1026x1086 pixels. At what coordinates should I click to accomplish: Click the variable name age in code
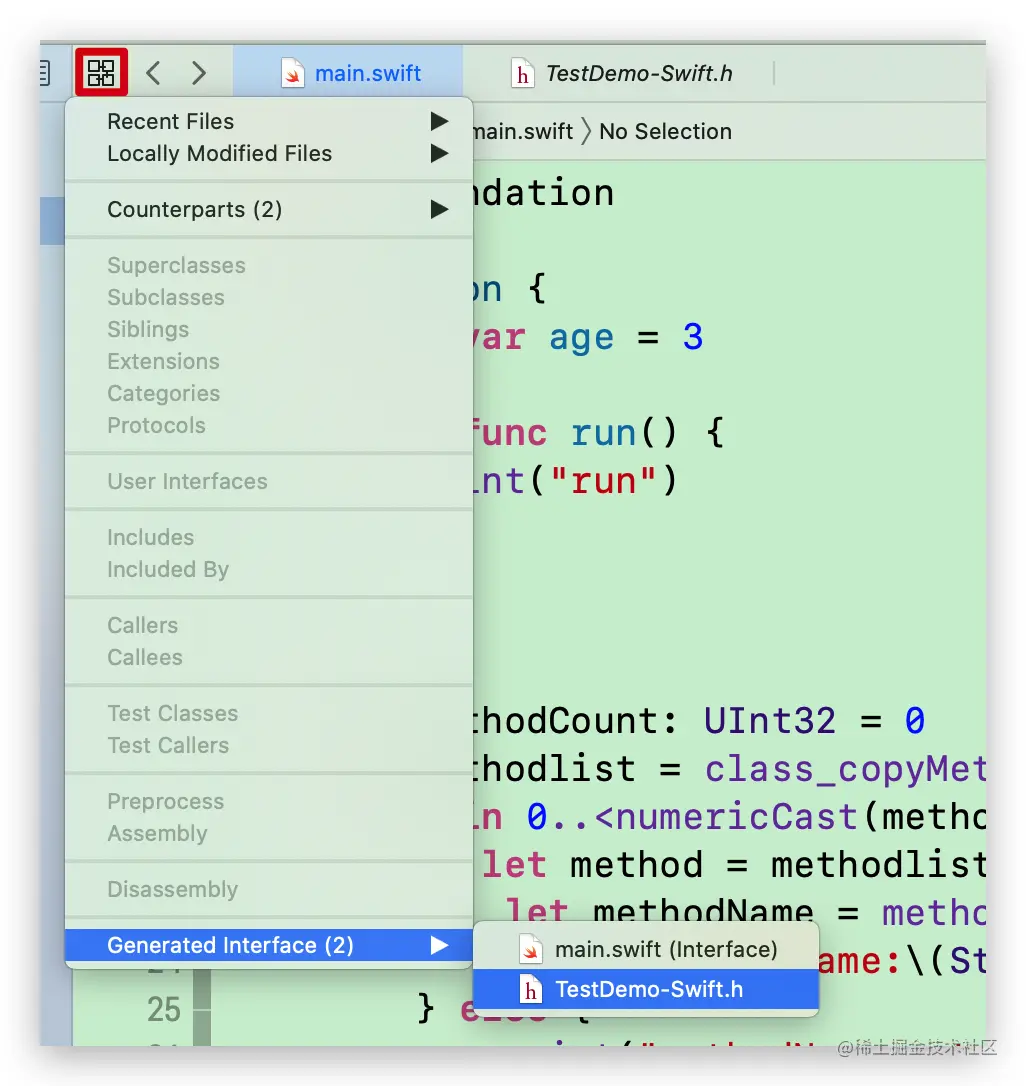point(581,339)
